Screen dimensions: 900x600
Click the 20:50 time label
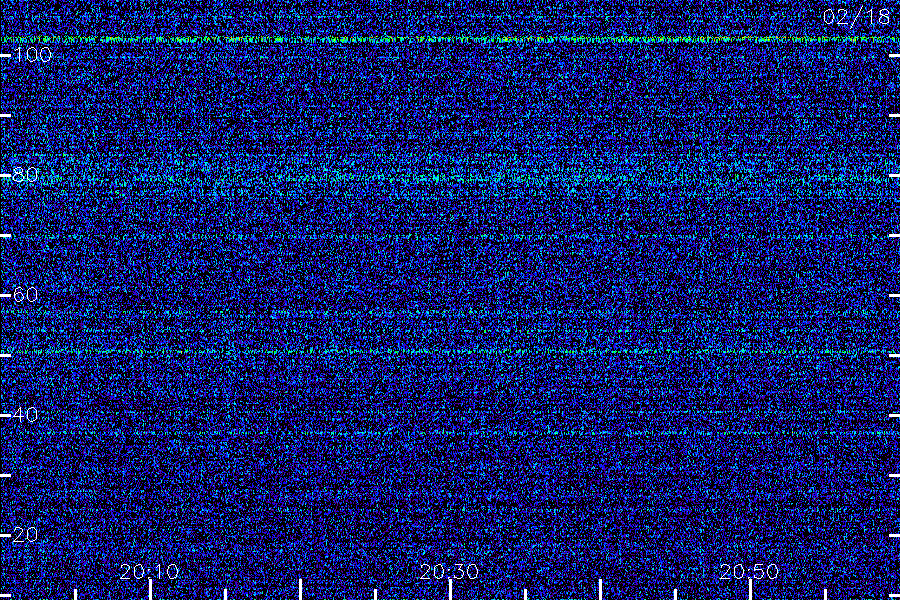point(749,571)
